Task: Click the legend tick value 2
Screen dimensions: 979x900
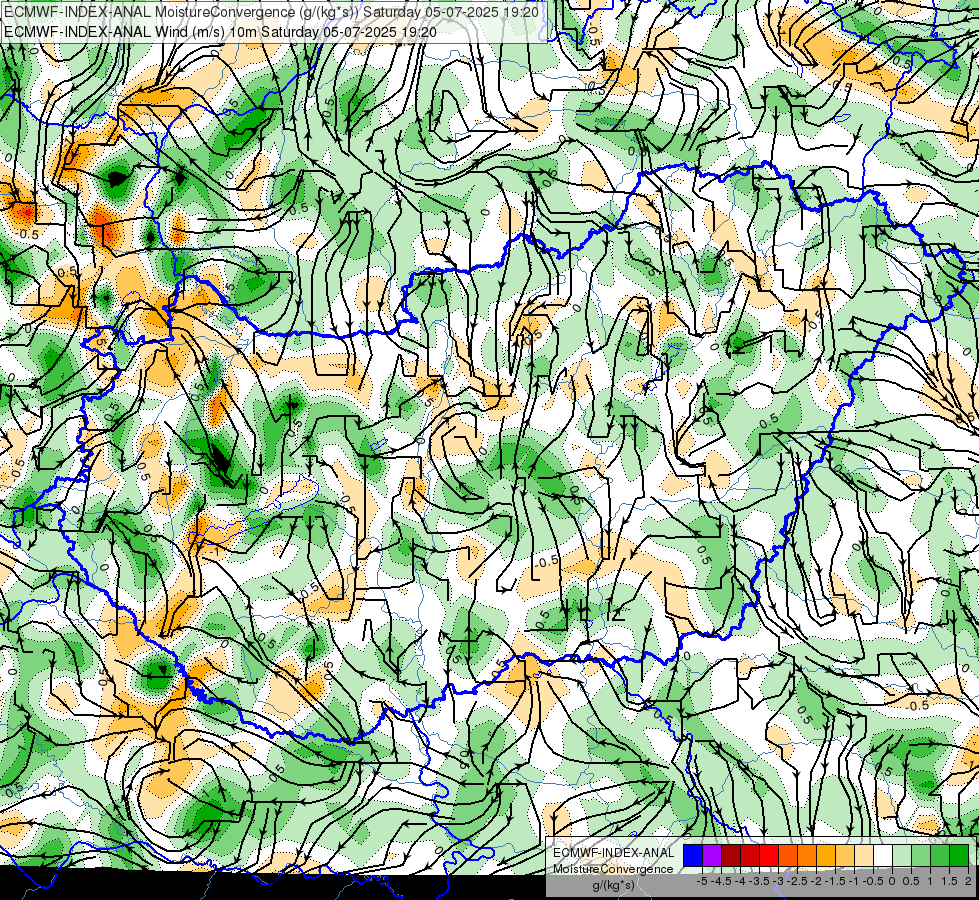Action: pyautogui.click(x=968, y=881)
